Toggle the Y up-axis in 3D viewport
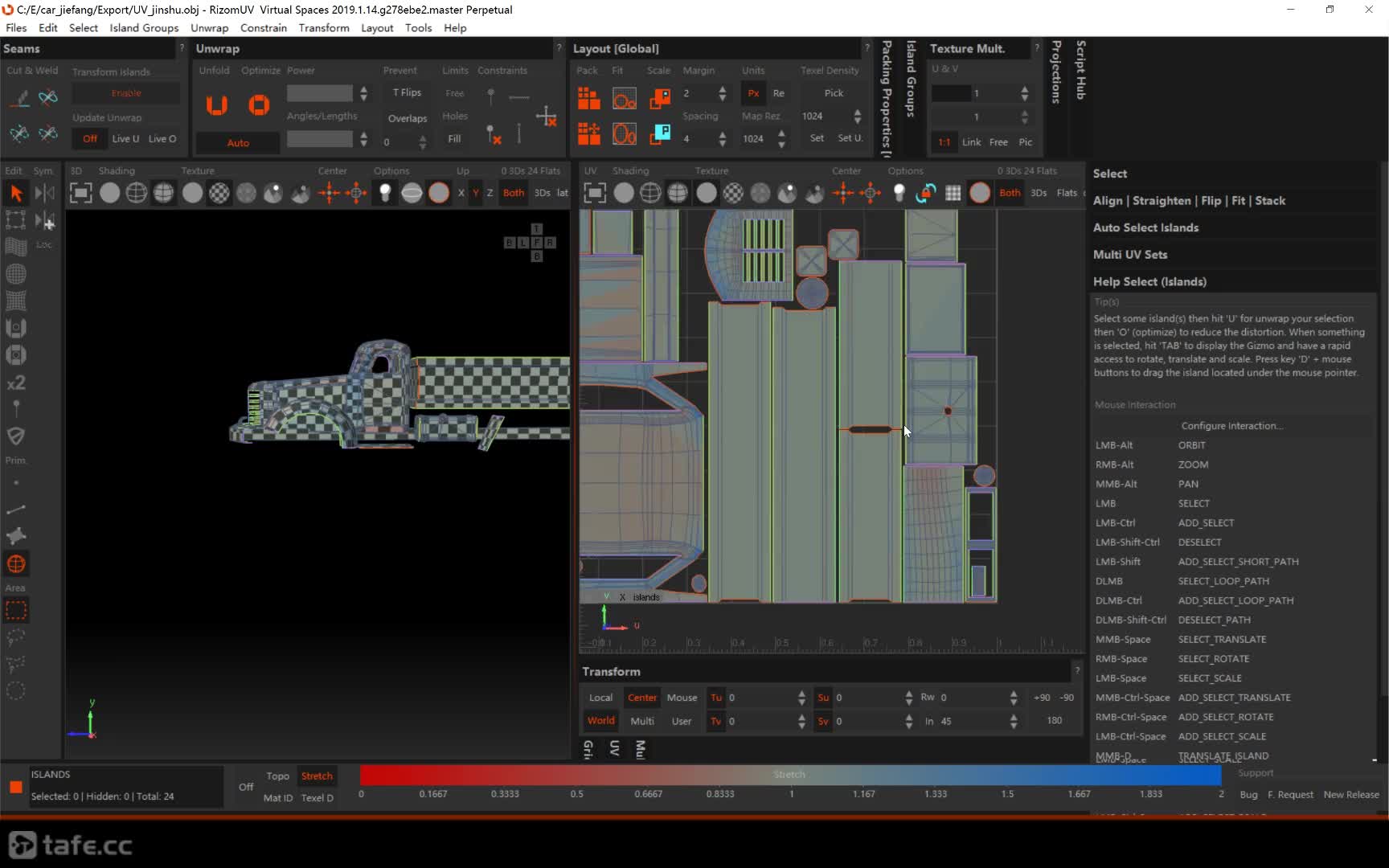Screen dimensions: 1389x868 click(476, 193)
